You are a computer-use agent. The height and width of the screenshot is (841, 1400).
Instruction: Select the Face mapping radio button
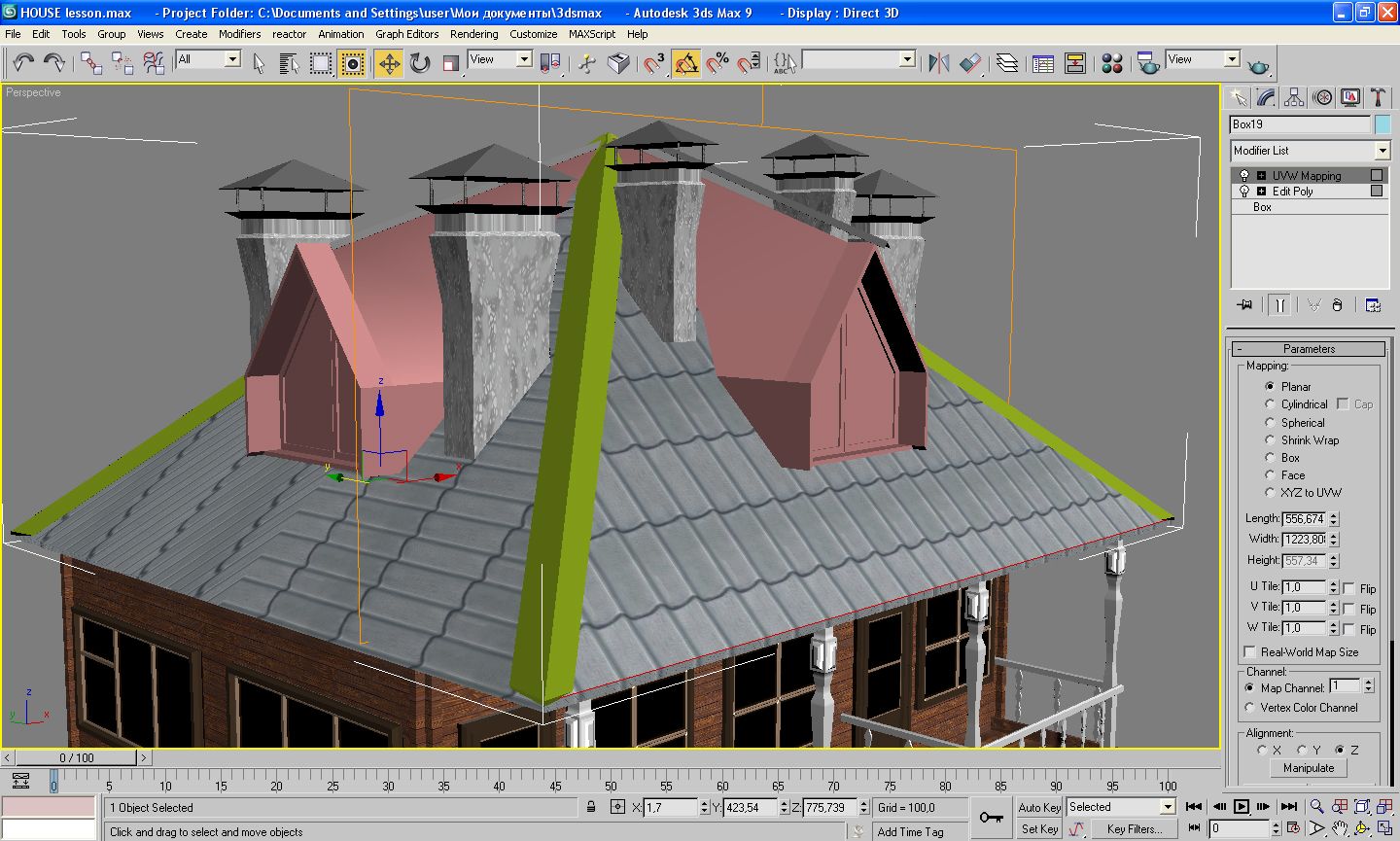pos(1270,474)
